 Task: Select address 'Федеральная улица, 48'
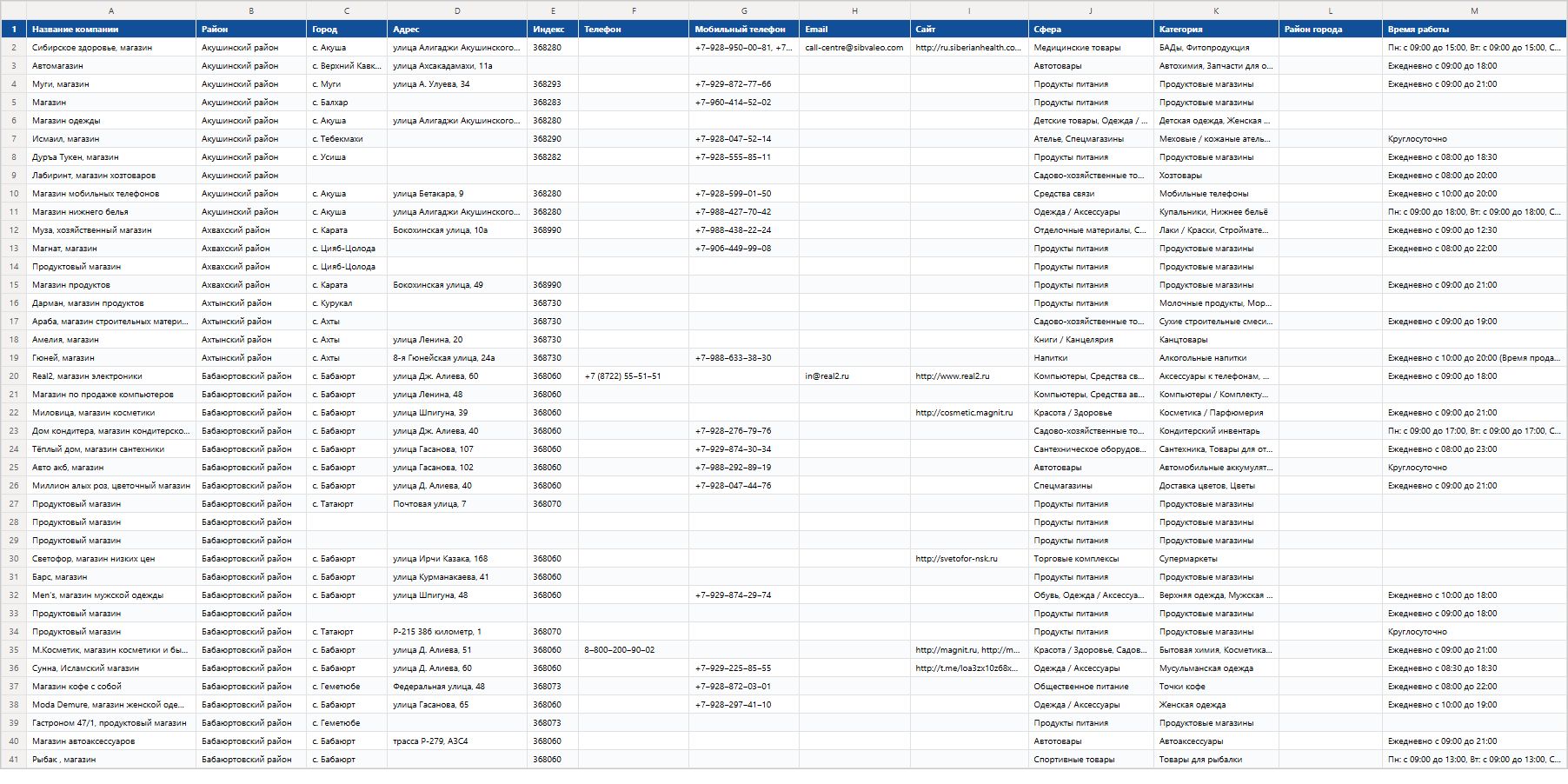coord(457,687)
